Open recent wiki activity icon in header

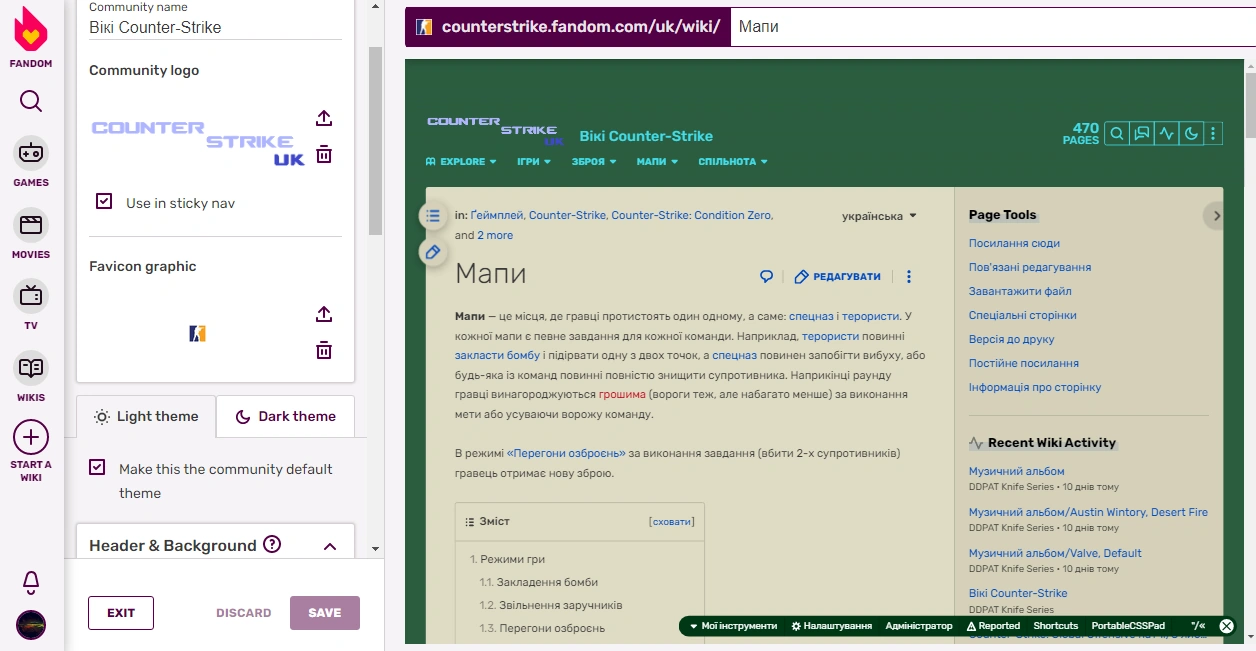click(1165, 134)
